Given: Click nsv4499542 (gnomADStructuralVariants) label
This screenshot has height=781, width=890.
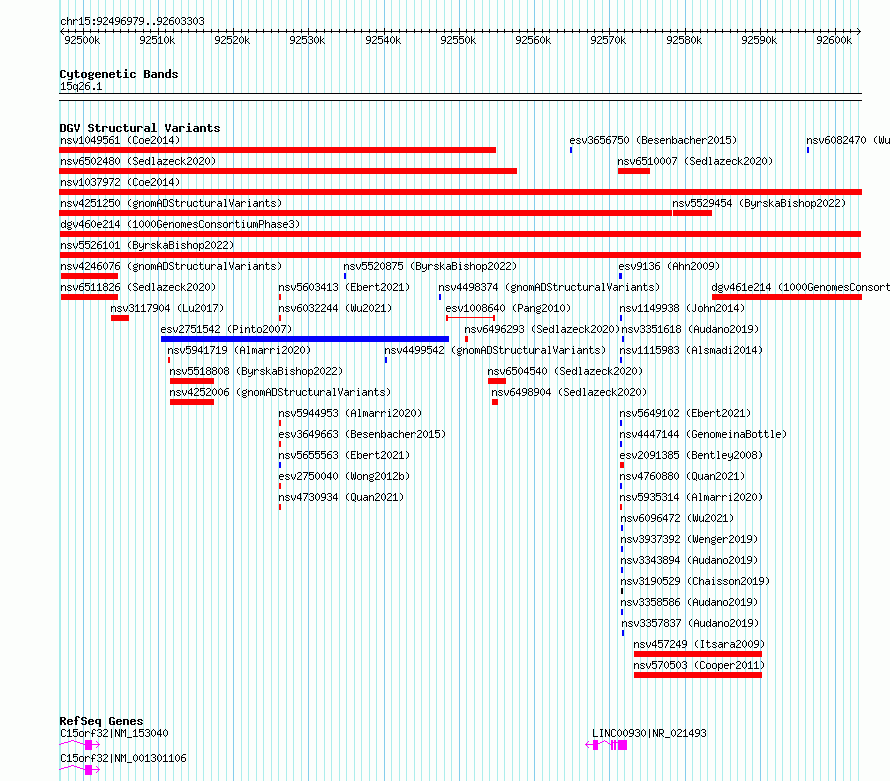Looking at the screenshot, I should click(x=495, y=350).
